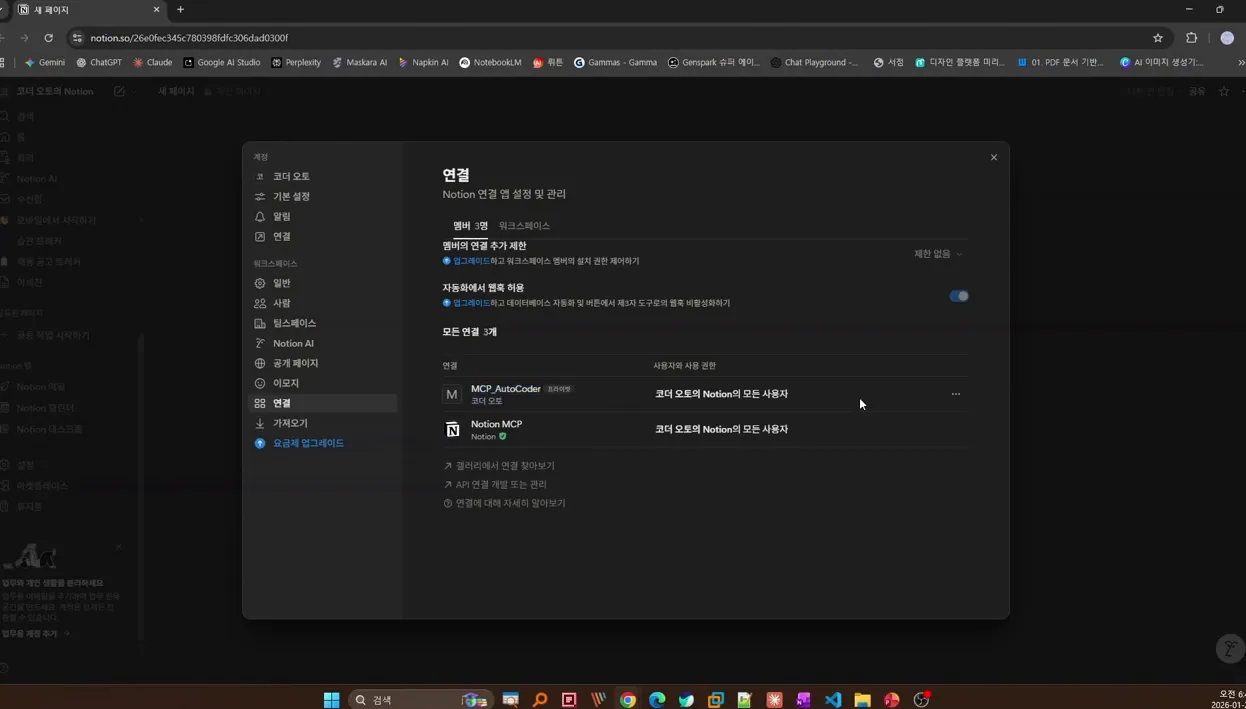Open Windows Start menu
This screenshot has height=709, width=1246.
click(331, 700)
